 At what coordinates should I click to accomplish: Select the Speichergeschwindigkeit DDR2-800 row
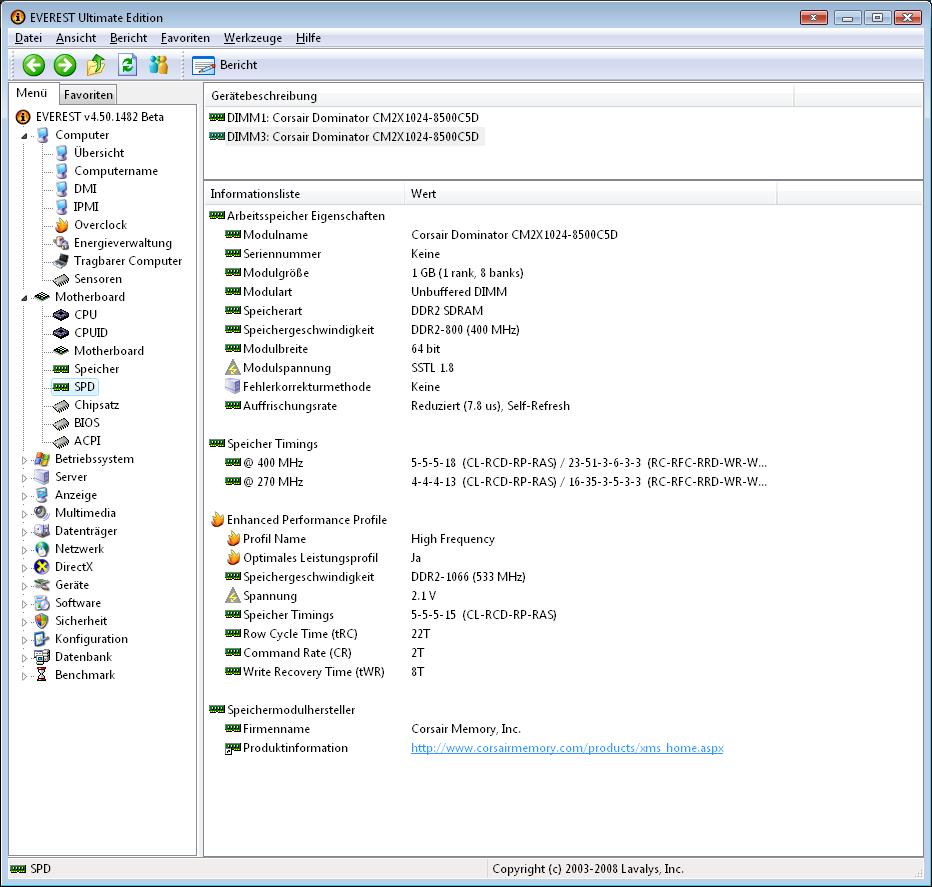[371, 330]
